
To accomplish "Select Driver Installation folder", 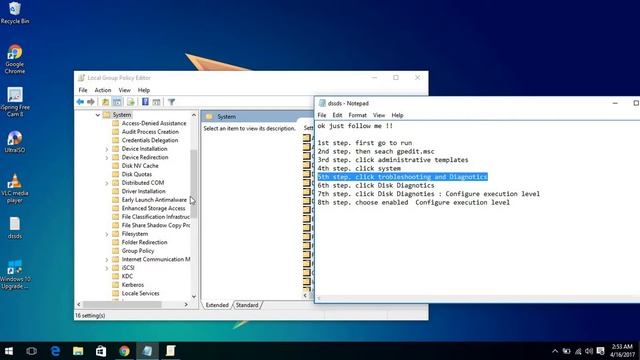I will tap(139, 191).
